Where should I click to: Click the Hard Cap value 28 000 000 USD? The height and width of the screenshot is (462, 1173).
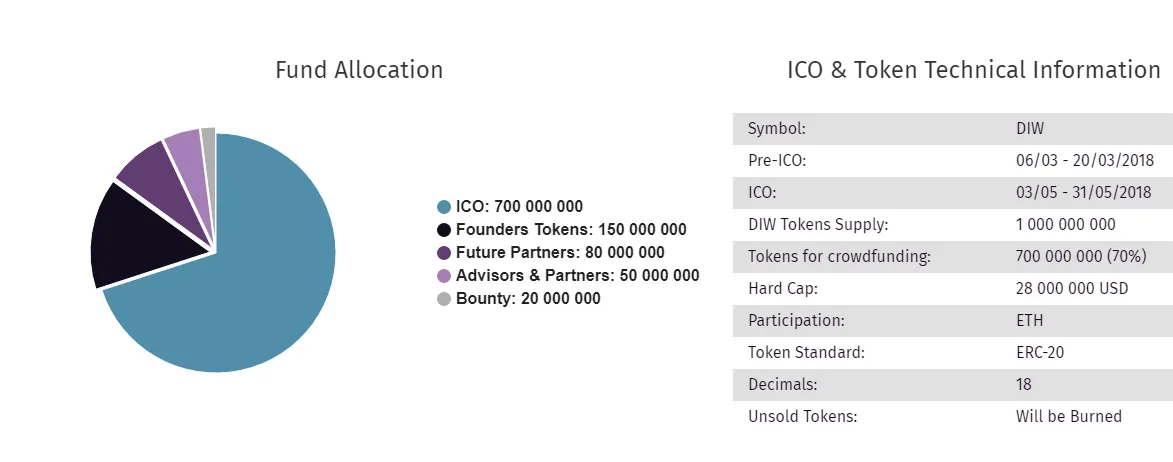(1072, 289)
